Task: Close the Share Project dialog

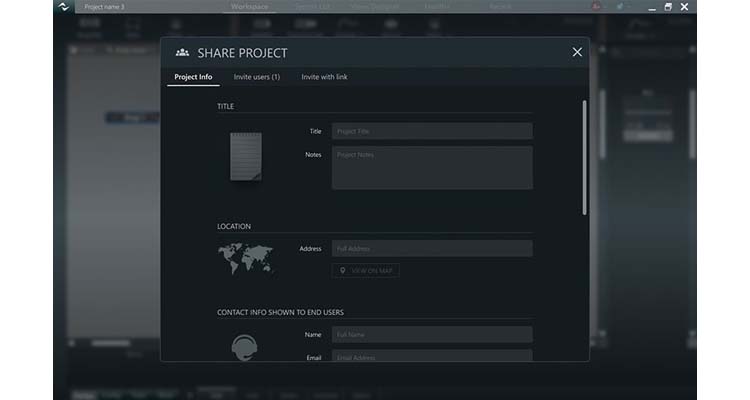Action: click(x=577, y=52)
